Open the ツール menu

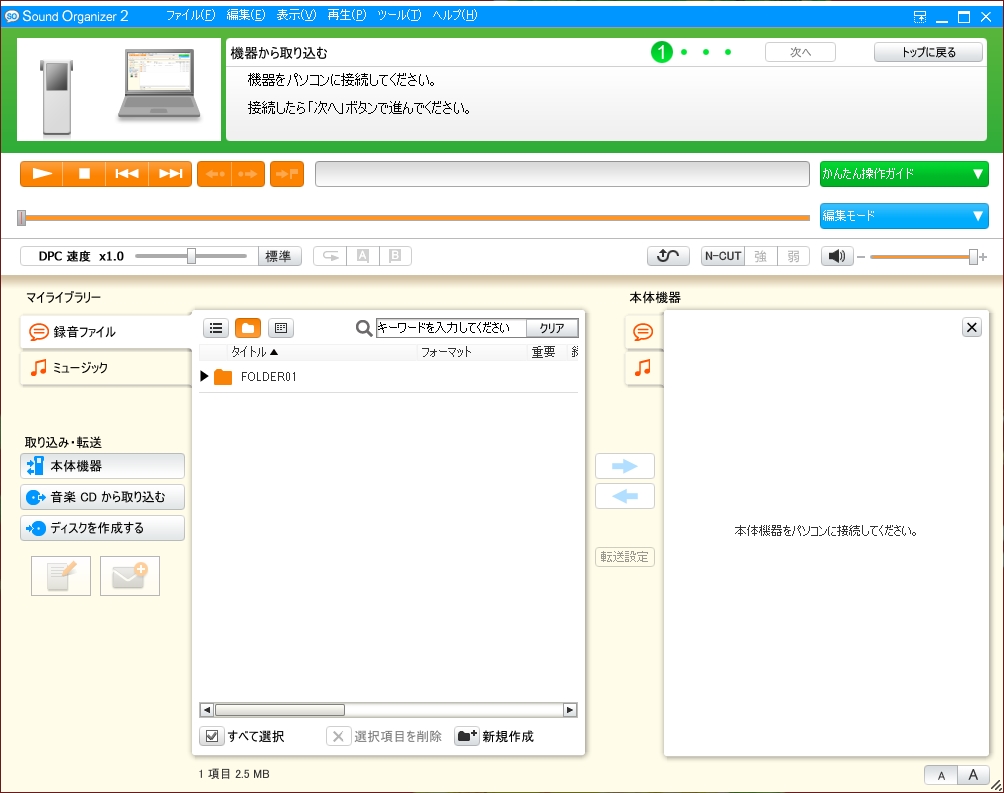pyautogui.click(x=397, y=14)
